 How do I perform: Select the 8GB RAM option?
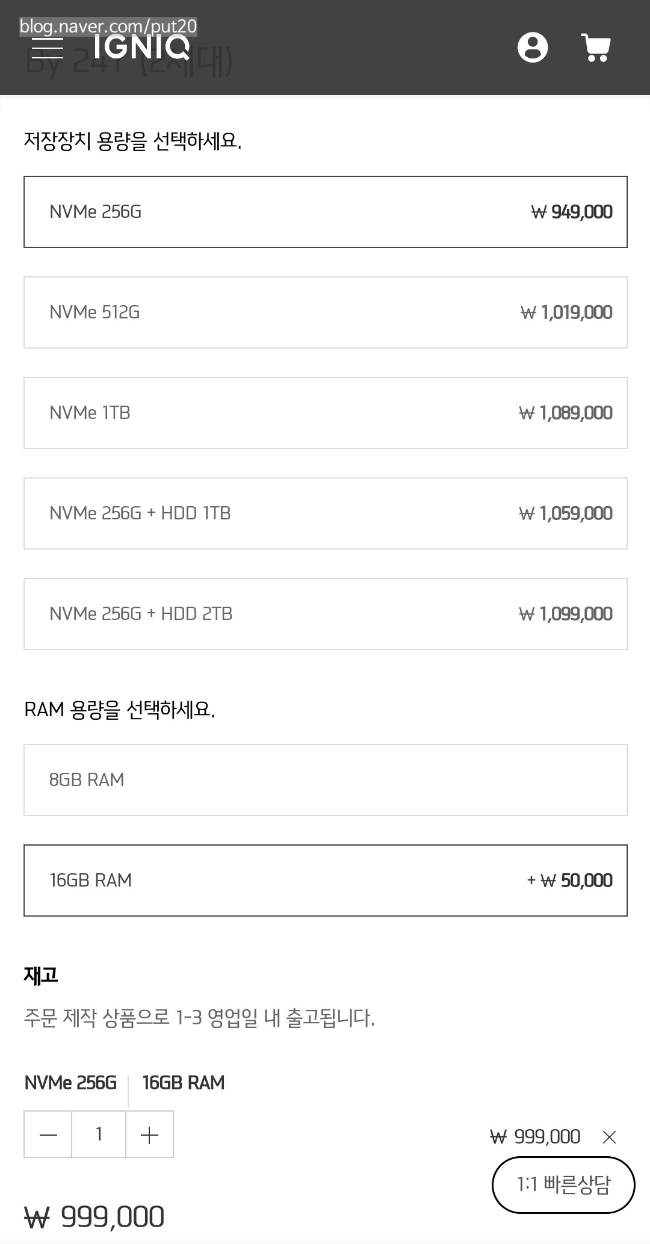pos(325,780)
